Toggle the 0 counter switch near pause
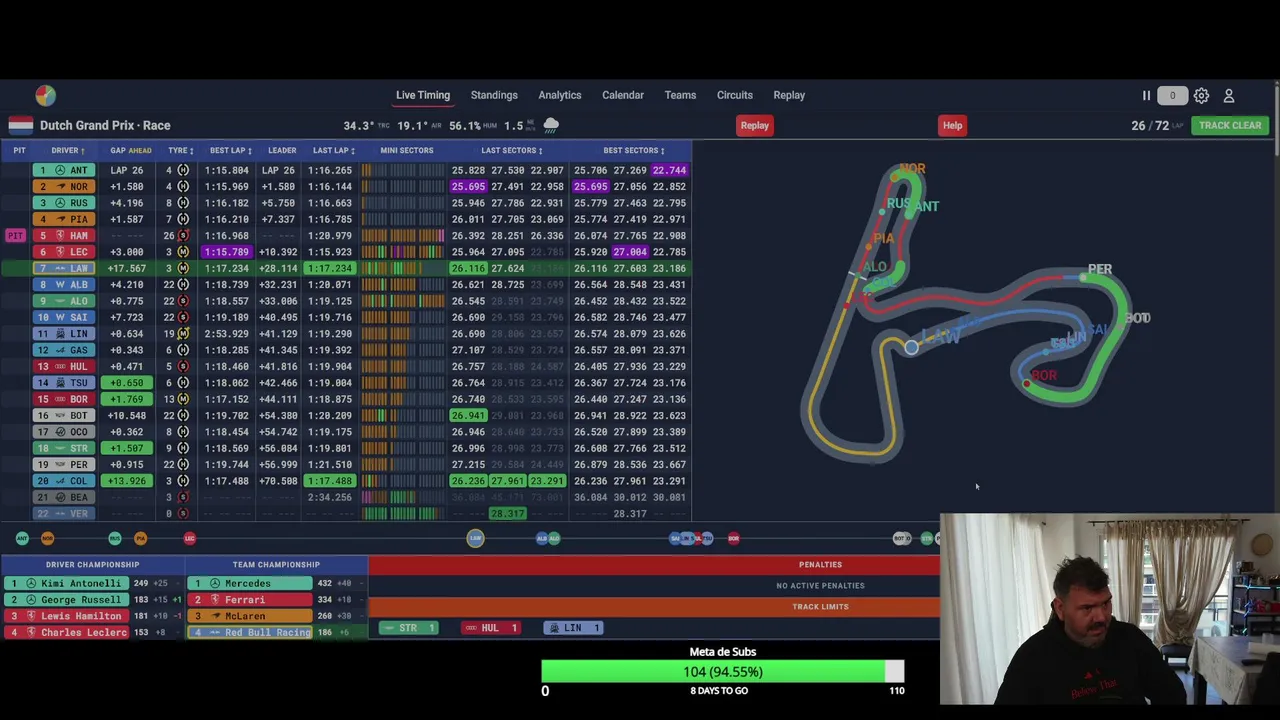This screenshot has height=720, width=1280. pos(1172,96)
